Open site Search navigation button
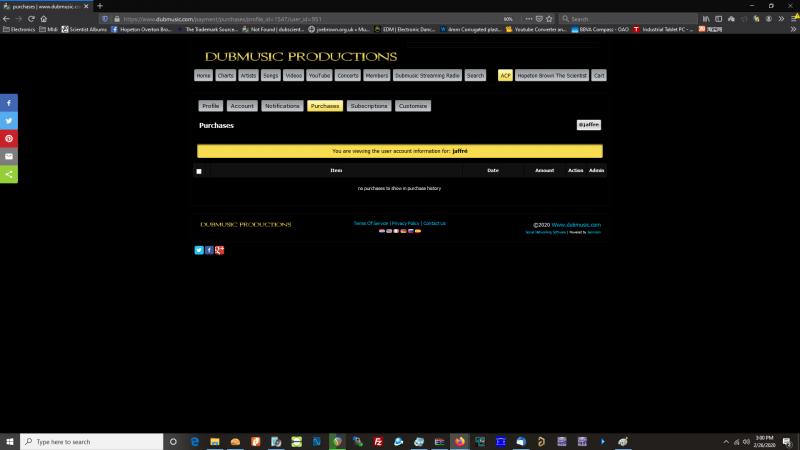The image size is (800, 450). point(475,76)
